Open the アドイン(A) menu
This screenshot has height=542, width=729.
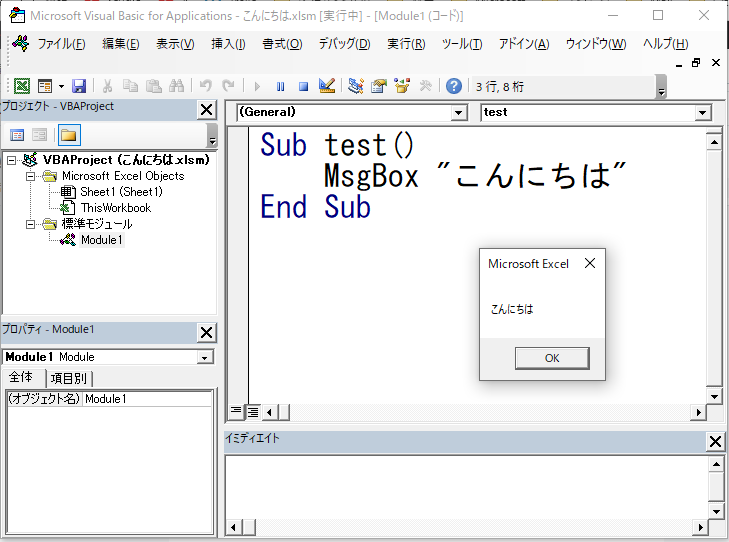pyautogui.click(x=524, y=44)
